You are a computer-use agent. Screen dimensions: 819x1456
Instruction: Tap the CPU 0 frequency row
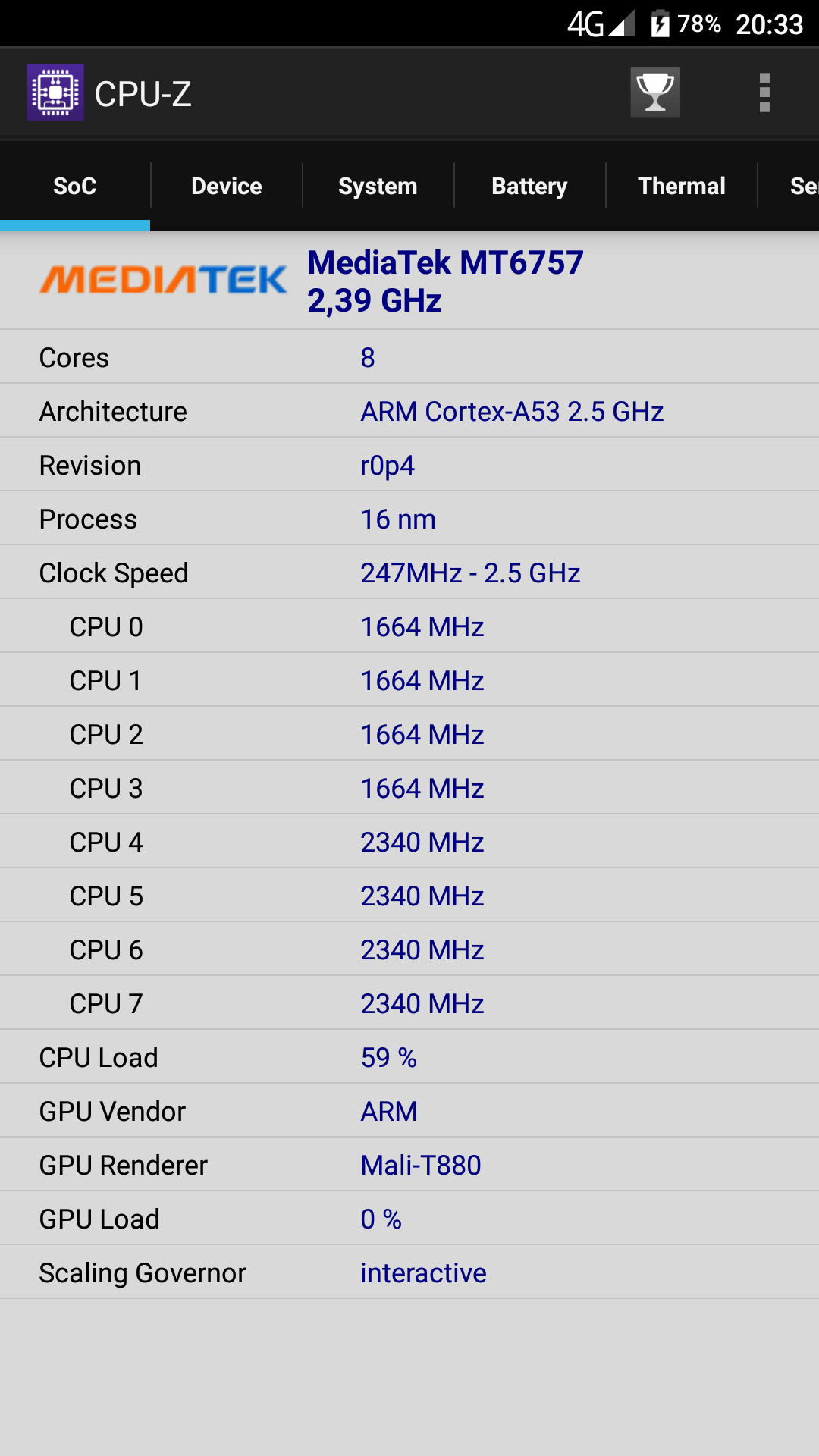pos(409,626)
